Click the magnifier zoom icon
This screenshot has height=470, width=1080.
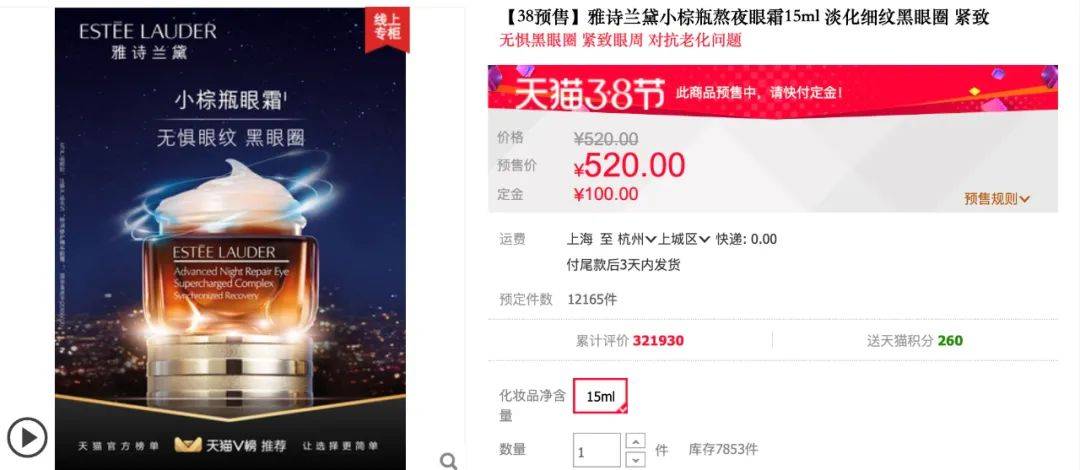448,461
